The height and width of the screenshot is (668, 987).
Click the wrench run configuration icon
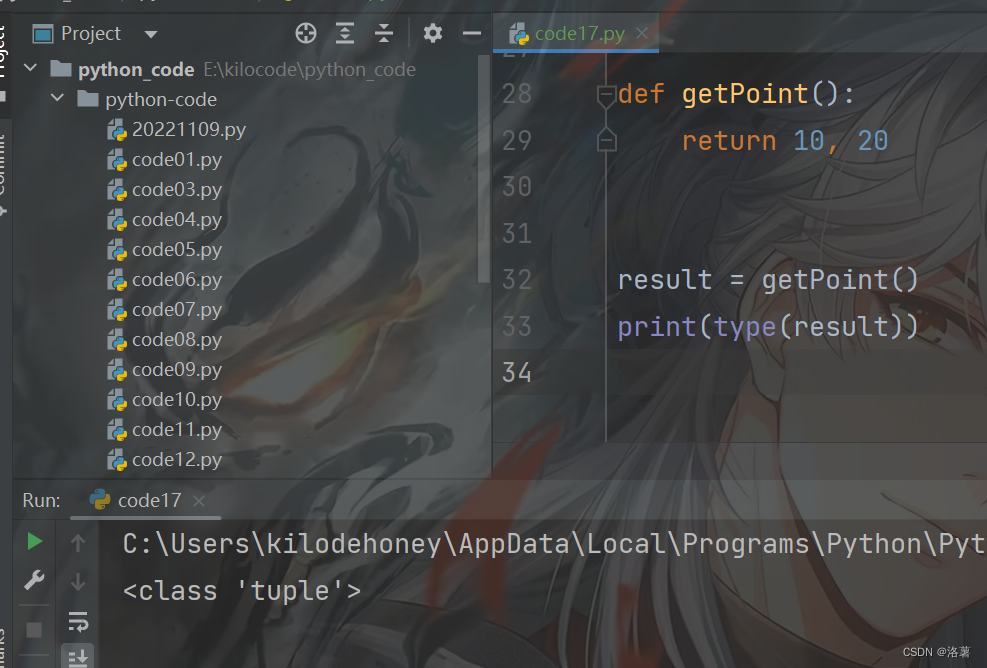(34, 580)
